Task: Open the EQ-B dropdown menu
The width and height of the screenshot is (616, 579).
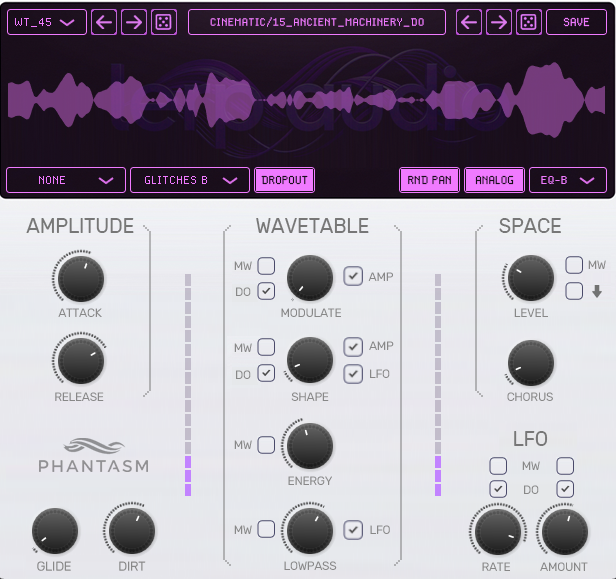Action: 568,180
